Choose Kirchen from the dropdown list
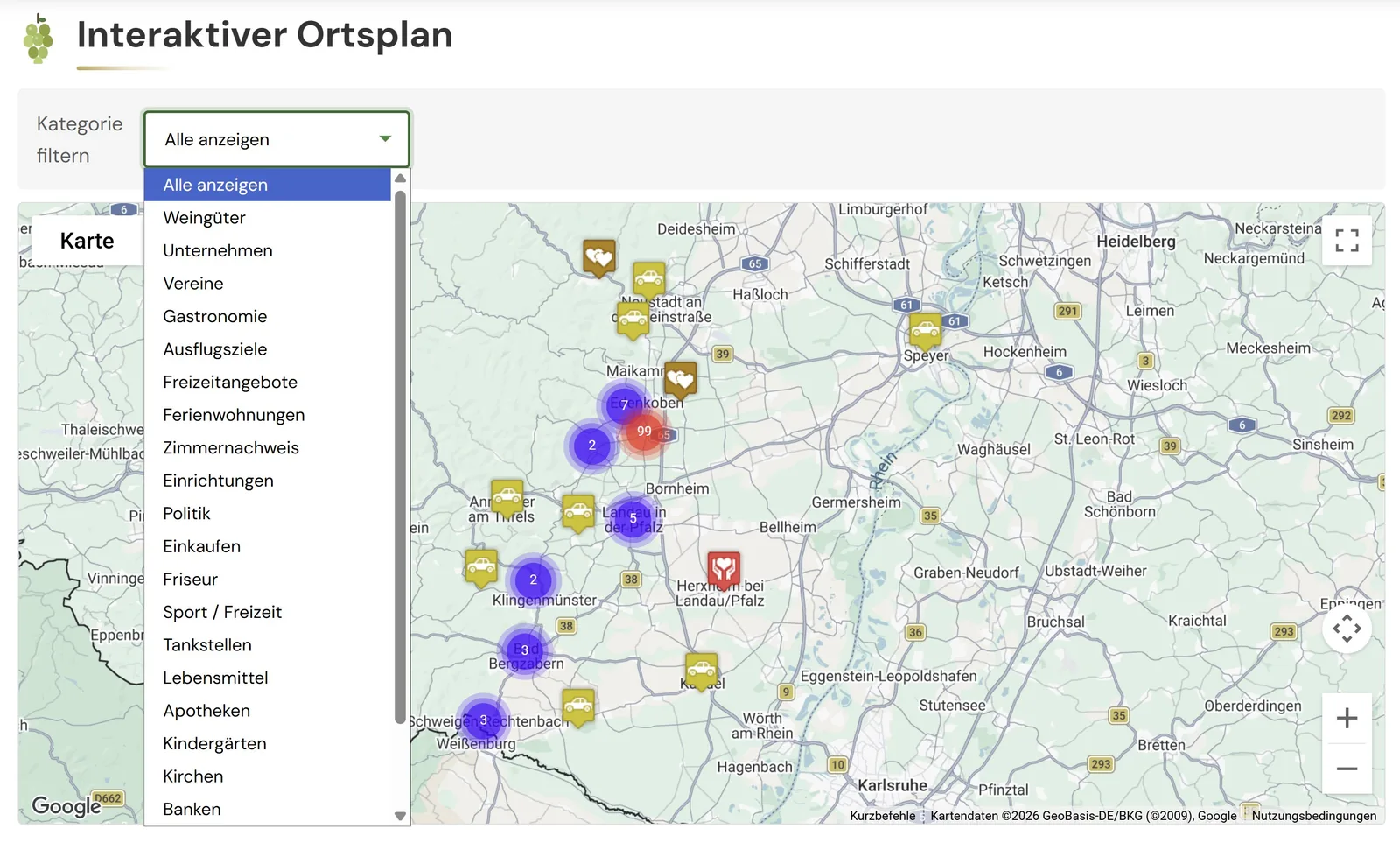 (268, 776)
